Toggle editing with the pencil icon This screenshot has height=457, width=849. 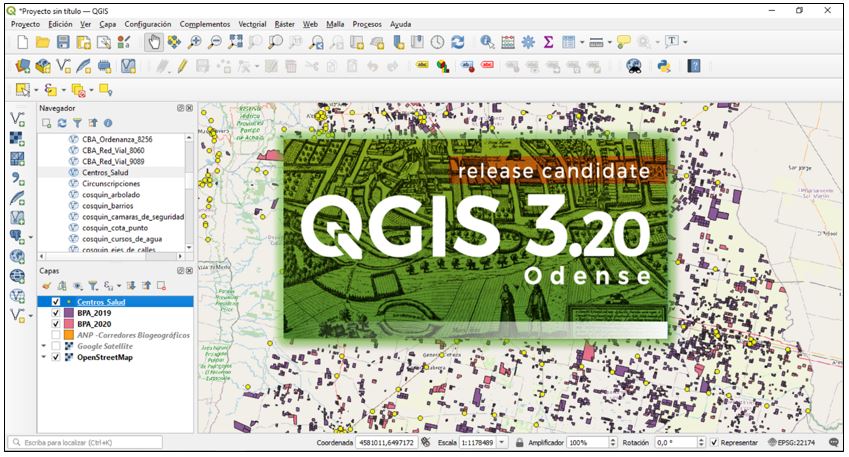click(x=182, y=66)
